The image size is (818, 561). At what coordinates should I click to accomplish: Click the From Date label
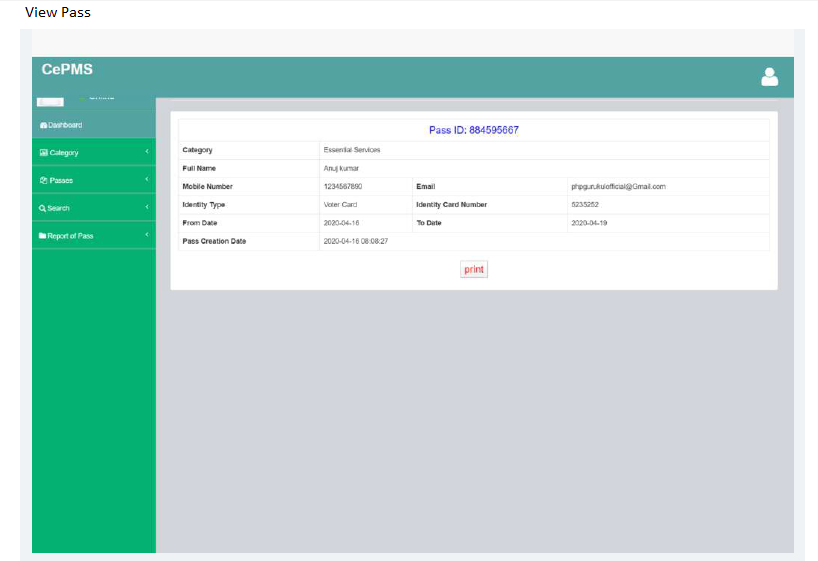click(x=199, y=223)
